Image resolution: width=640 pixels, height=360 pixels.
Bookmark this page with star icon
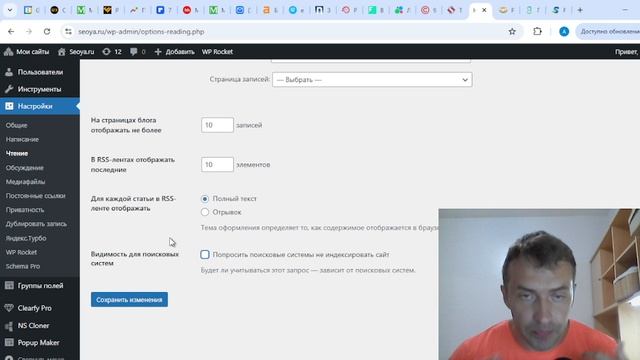[x=512, y=31]
